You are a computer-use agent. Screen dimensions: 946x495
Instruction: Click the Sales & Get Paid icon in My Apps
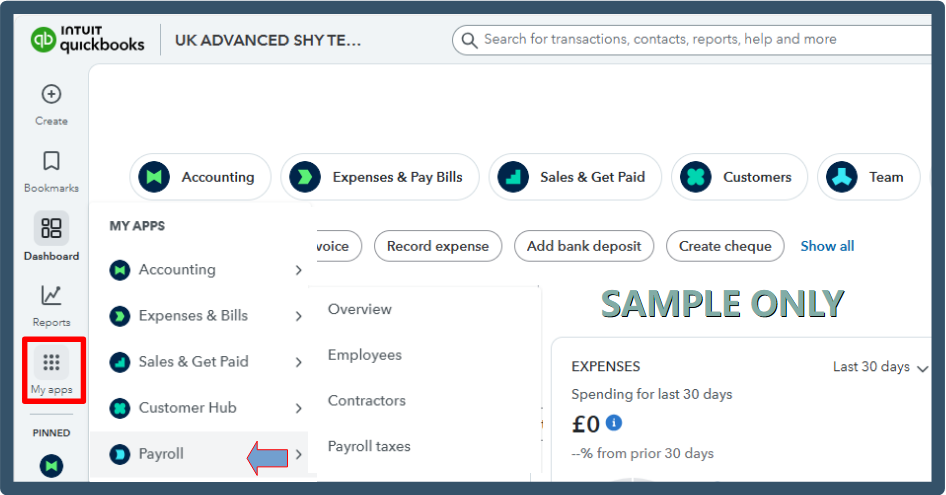(119, 362)
